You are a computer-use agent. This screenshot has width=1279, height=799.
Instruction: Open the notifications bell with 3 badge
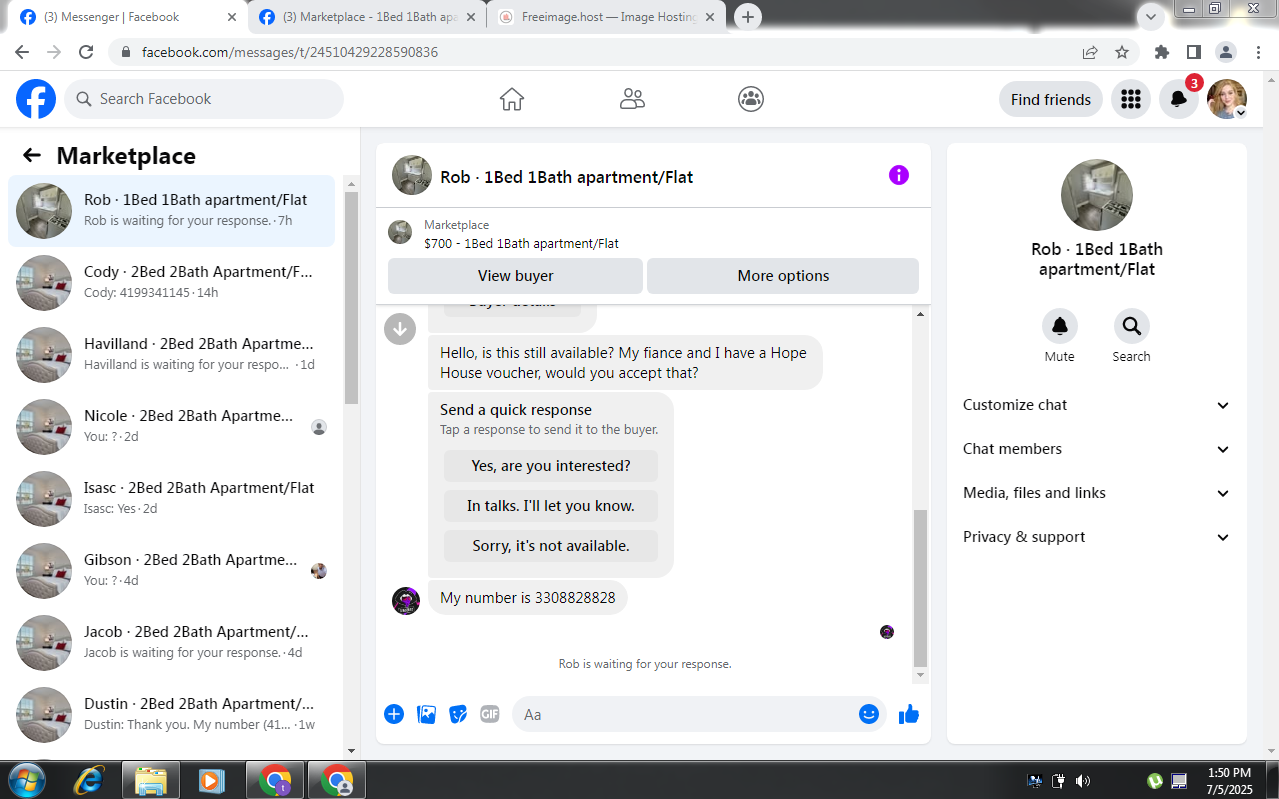[x=1179, y=99]
